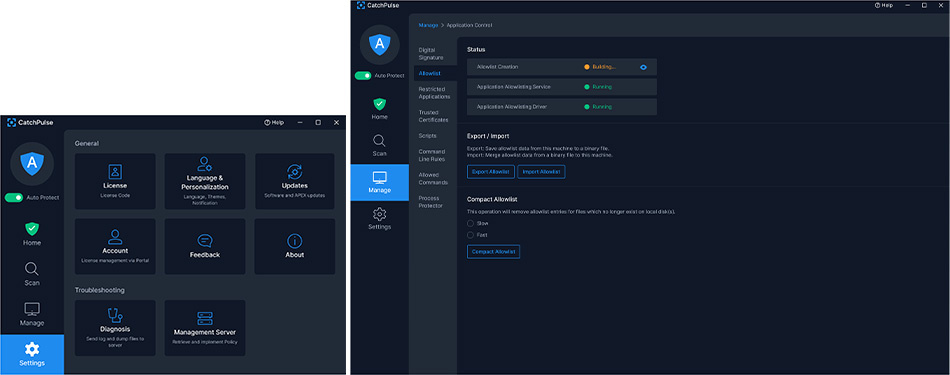This screenshot has height=375, width=950.
Task: Open Manage in Settings window sidebar
Action: (x=32, y=314)
